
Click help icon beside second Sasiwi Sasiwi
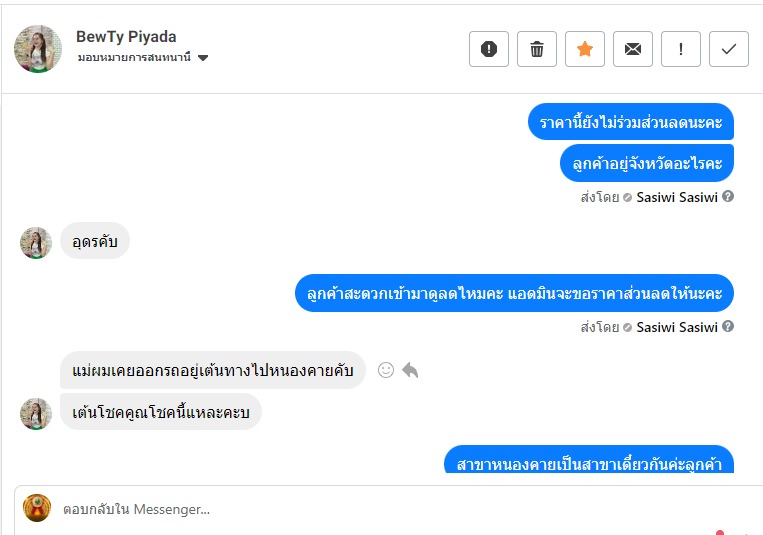tap(728, 326)
